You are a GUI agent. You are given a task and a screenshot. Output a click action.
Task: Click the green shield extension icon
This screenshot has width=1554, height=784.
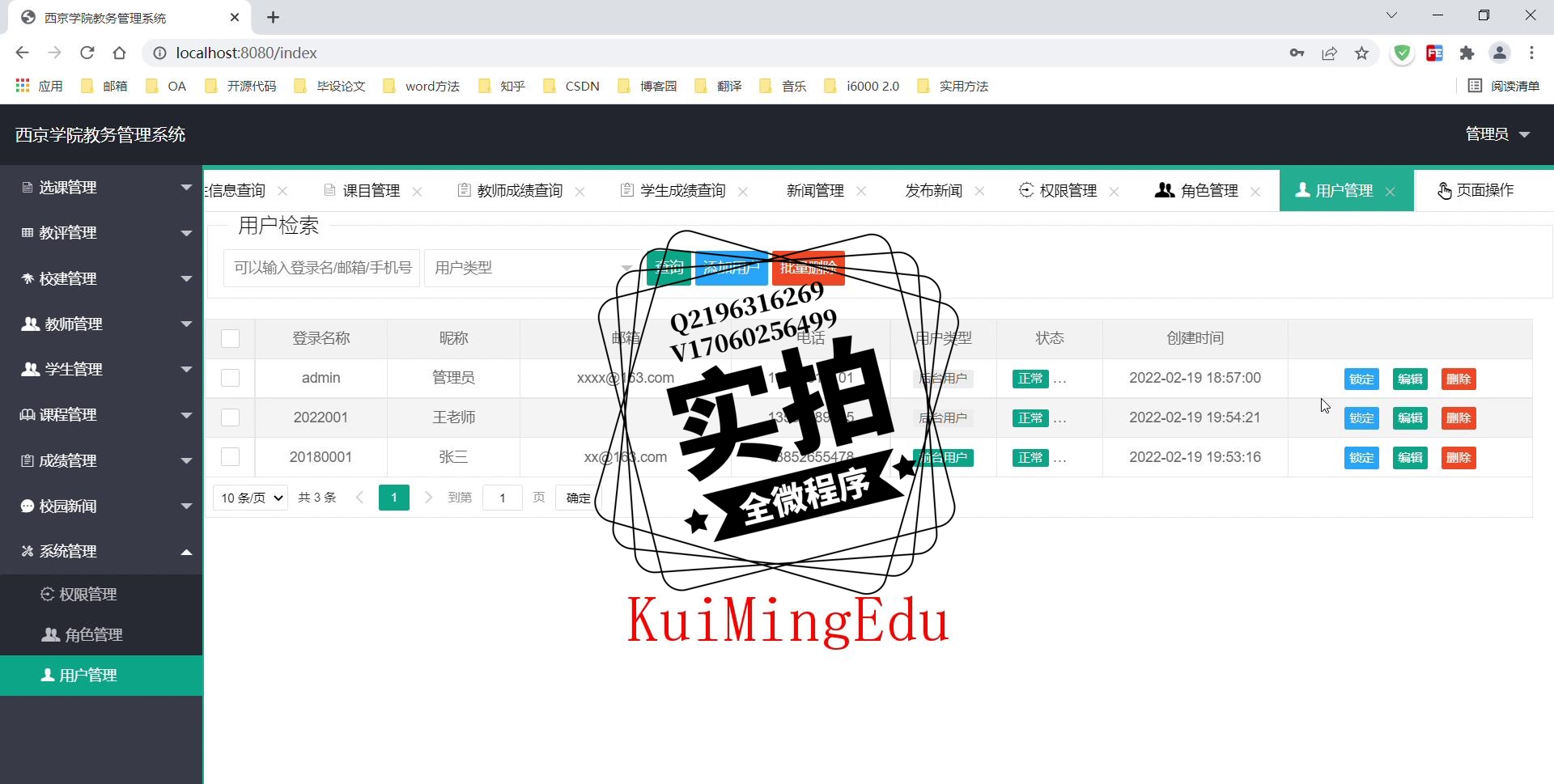pyautogui.click(x=1402, y=53)
